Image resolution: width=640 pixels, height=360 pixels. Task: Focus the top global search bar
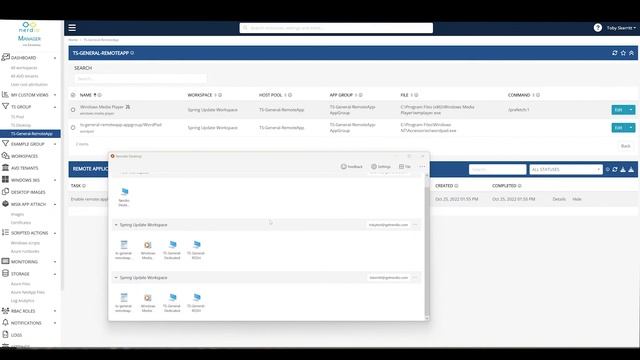[336, 28]
